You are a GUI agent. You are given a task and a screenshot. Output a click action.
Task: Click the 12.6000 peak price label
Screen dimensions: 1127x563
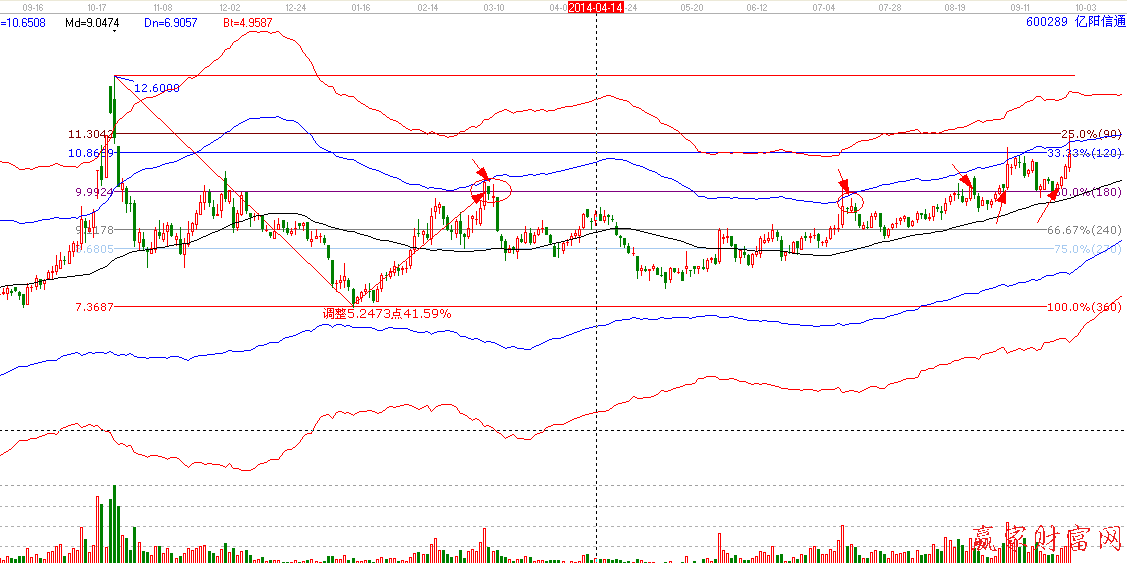[x=157, y=88]
